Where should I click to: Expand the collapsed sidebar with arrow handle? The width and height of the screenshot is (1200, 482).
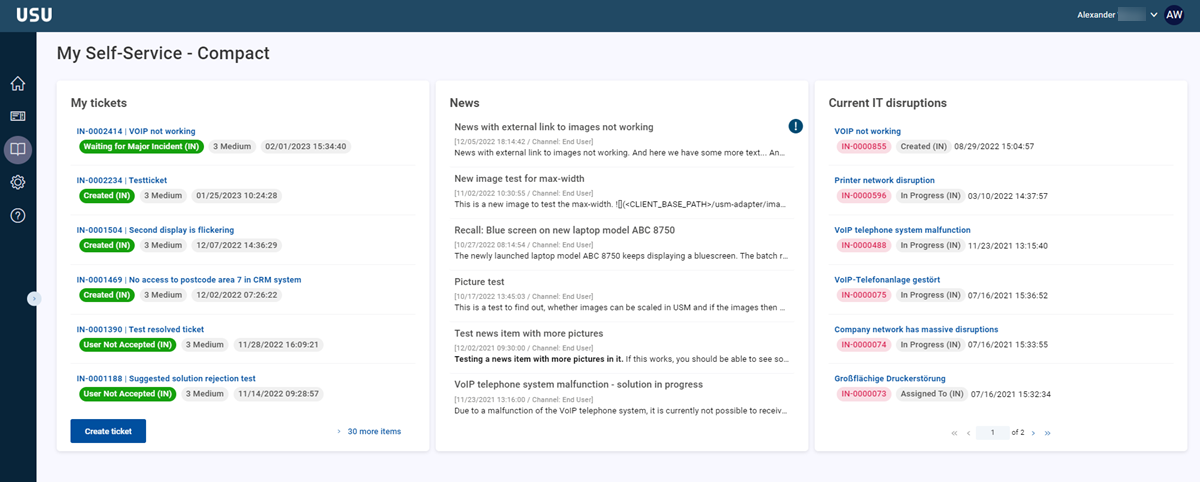tap(33, 298)
